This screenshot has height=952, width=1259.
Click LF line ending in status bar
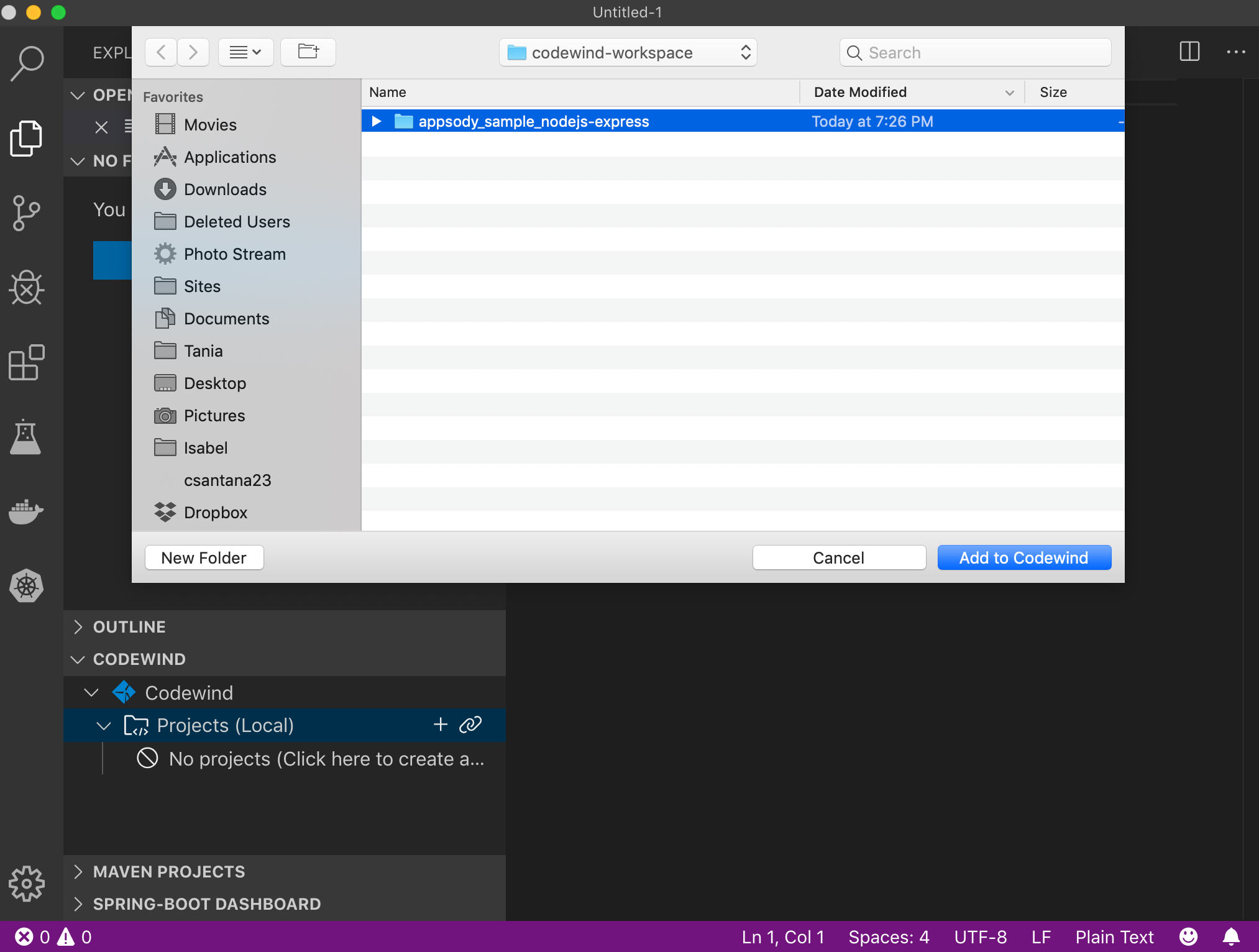(x=1042, y=936)
